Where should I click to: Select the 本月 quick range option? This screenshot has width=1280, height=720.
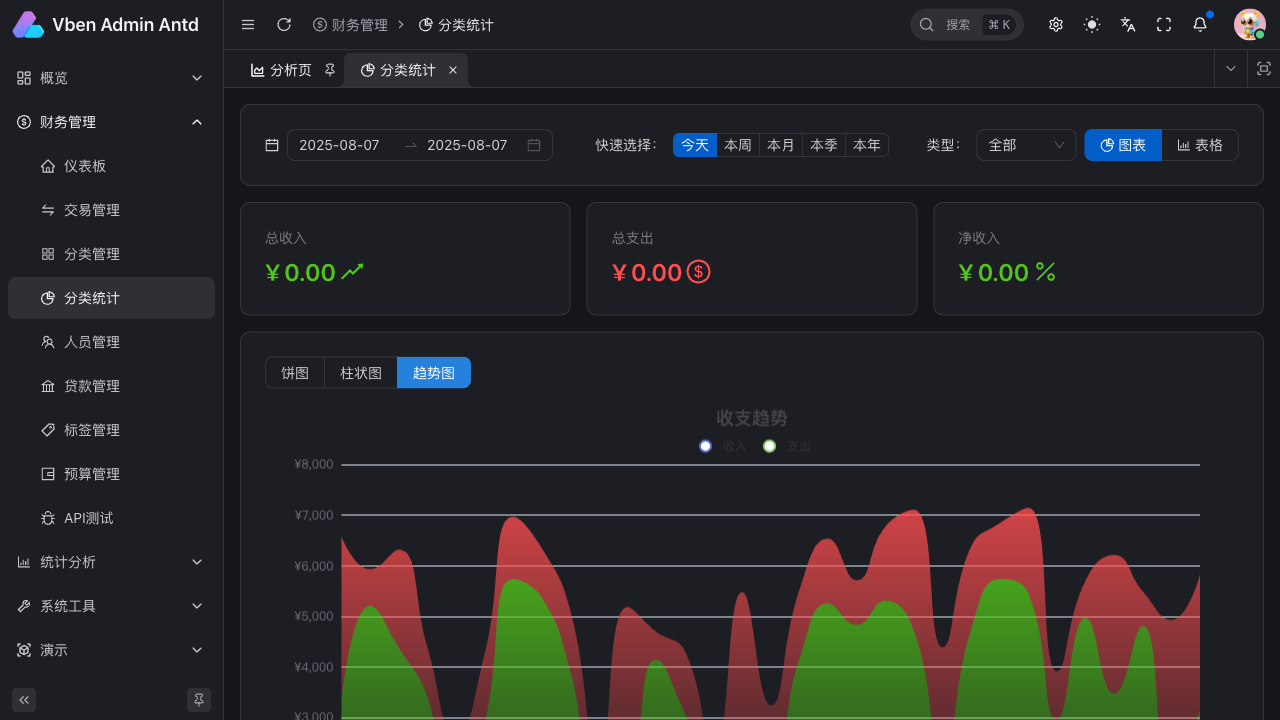tap(780, 145)
